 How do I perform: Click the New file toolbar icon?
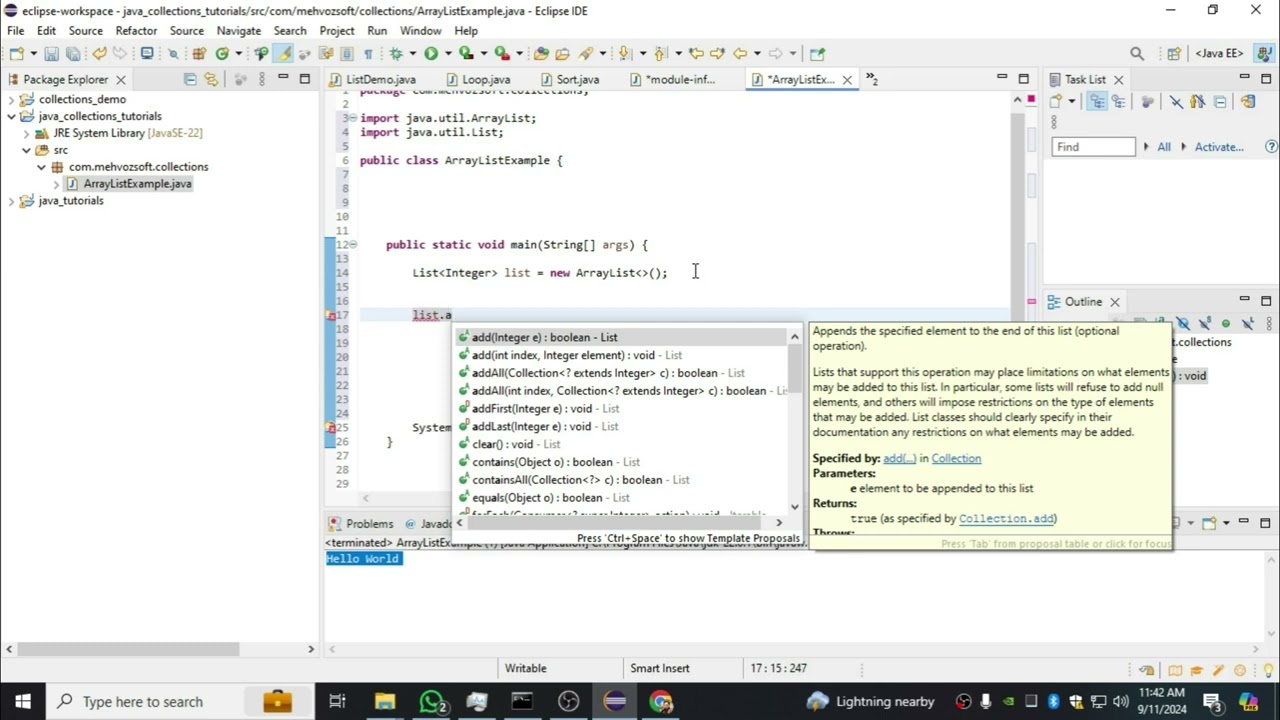(17, 53)
